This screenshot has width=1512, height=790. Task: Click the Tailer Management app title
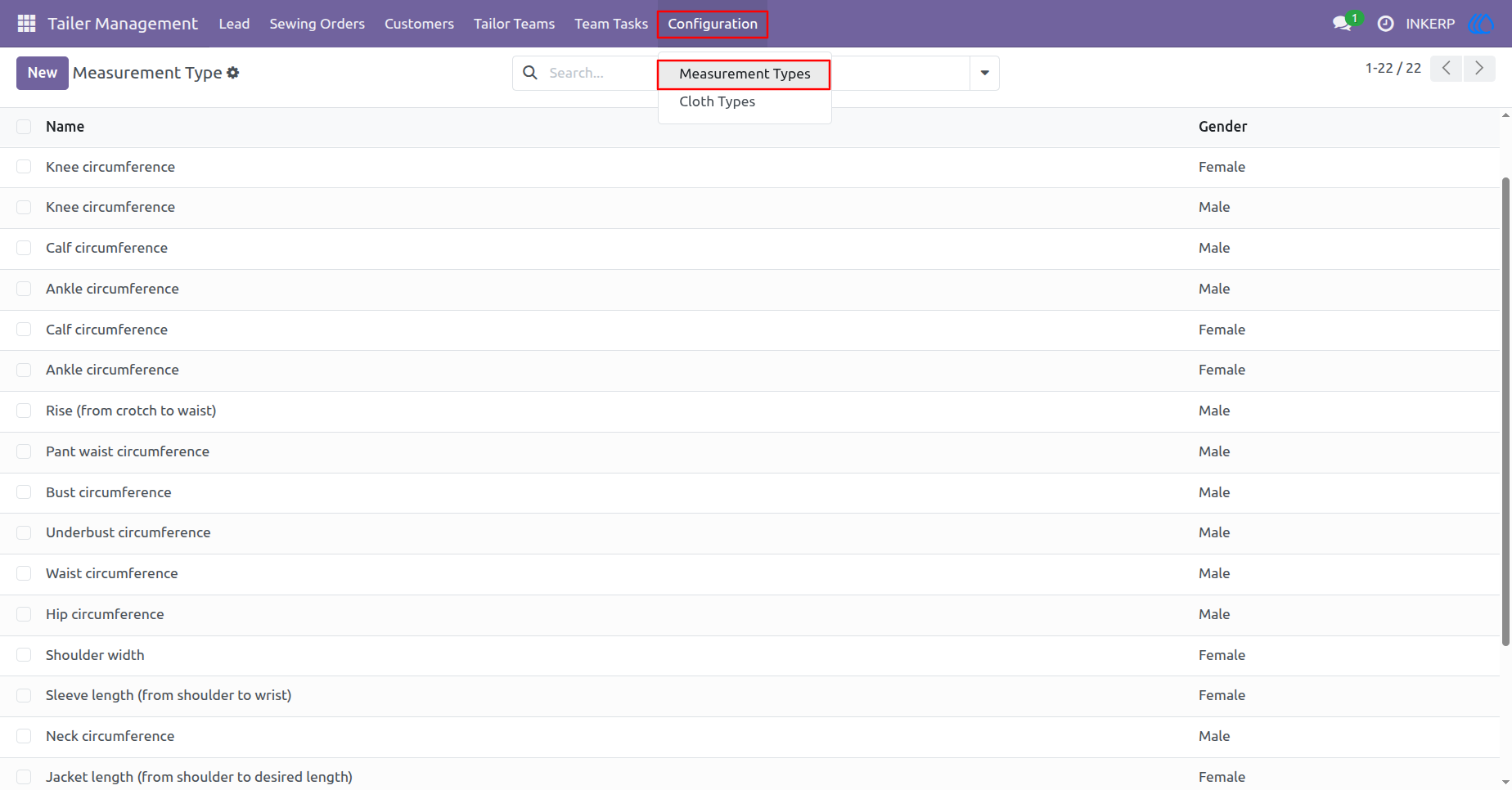123,24
